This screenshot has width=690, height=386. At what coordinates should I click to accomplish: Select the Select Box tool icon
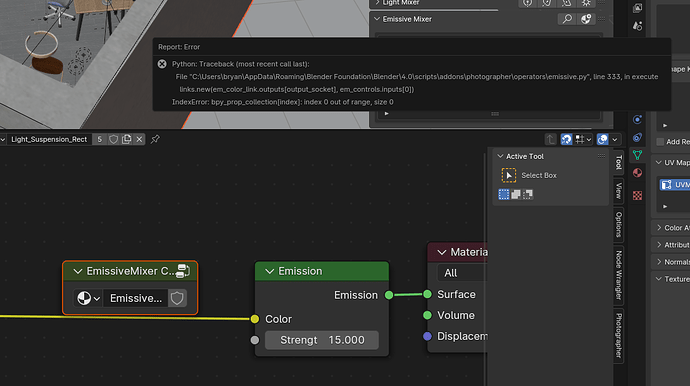point(509,175)
